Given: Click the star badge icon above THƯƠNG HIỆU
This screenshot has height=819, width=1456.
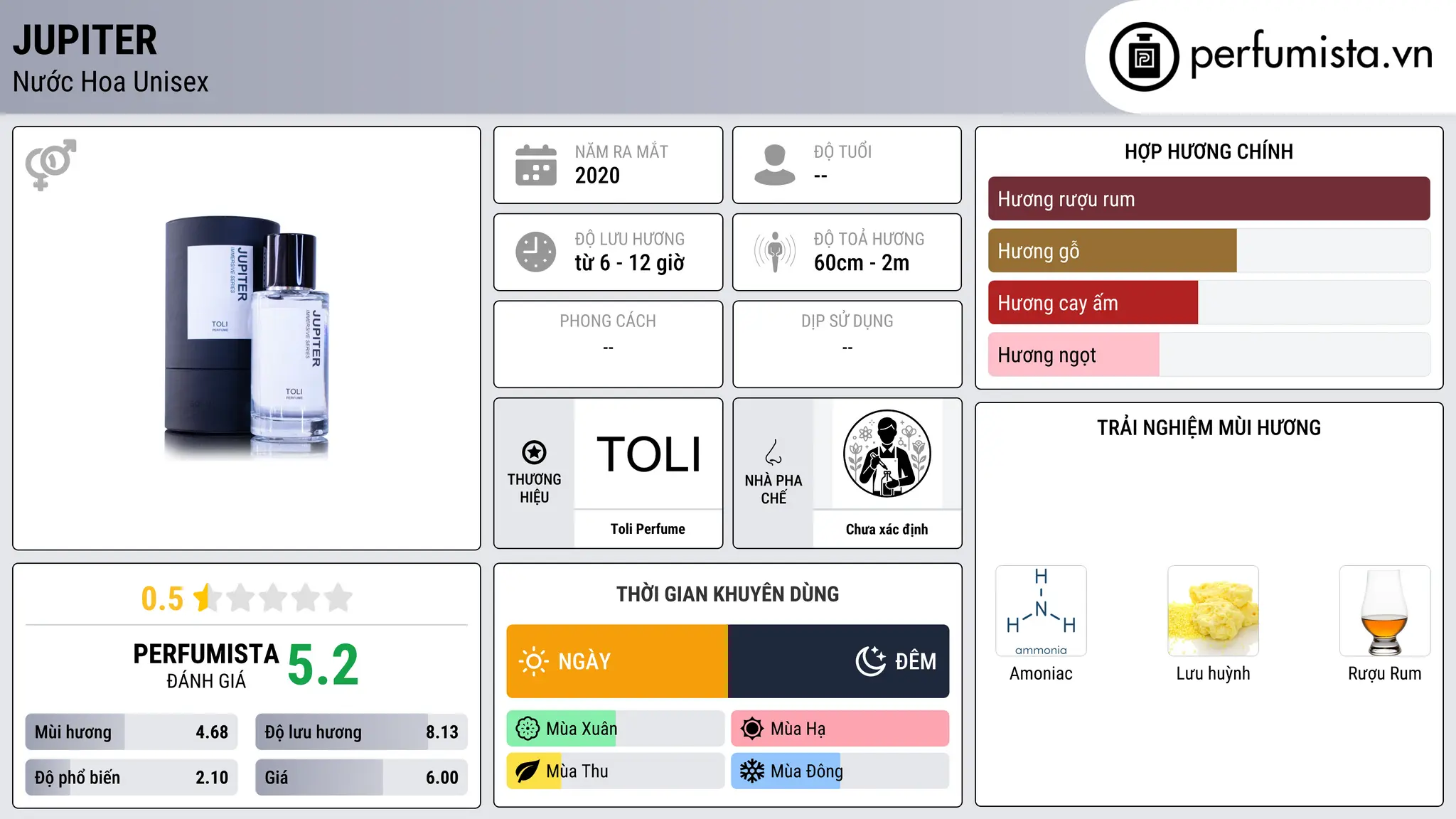Looking at the screenshot, I should point(534,452).
